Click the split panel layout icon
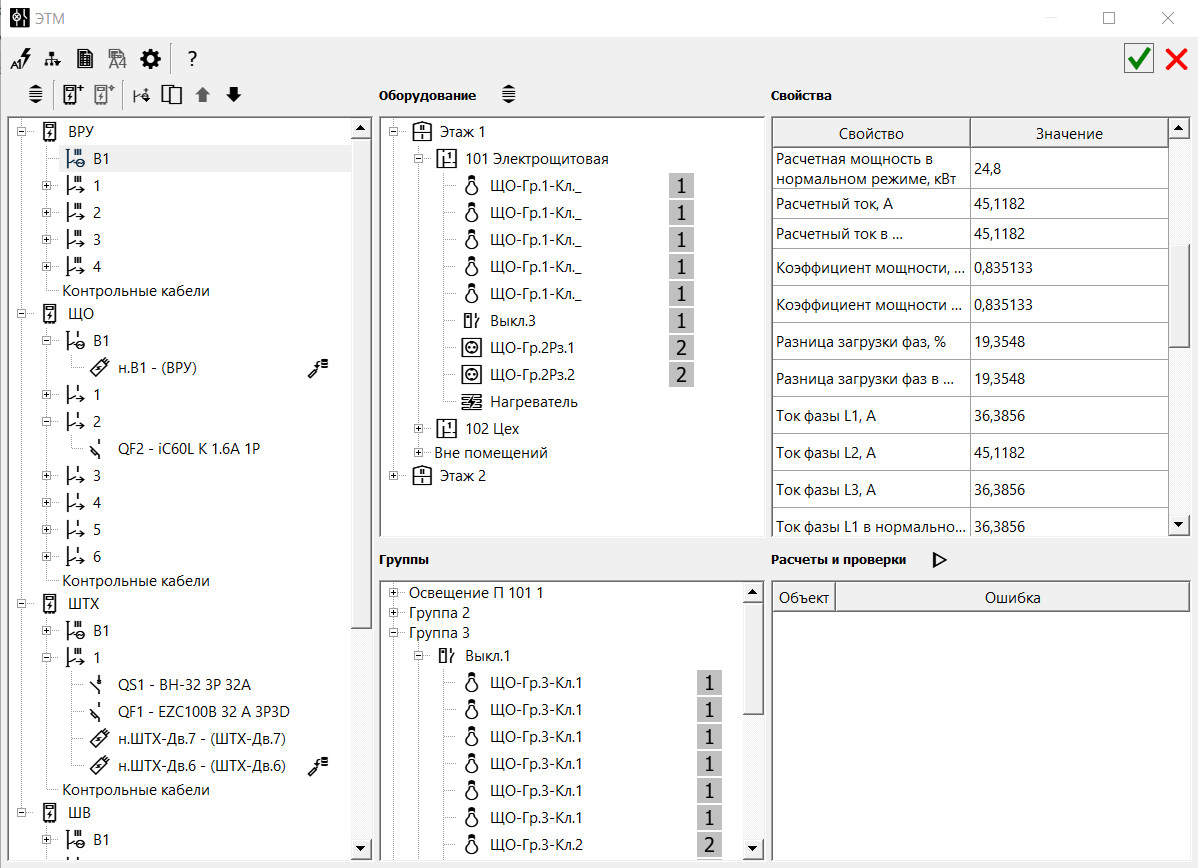This screenshot has height=868, width=1198. tap(172, 95)
